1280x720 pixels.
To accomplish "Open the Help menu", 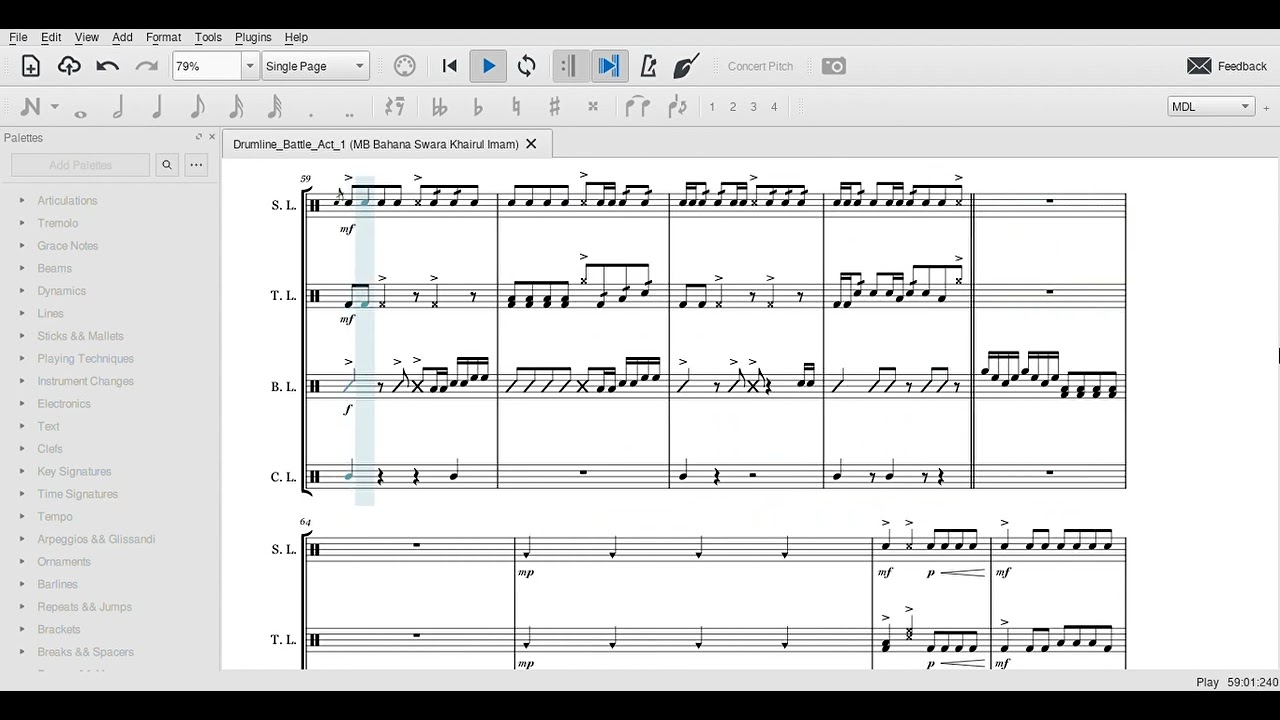I will tap(296, 37).
